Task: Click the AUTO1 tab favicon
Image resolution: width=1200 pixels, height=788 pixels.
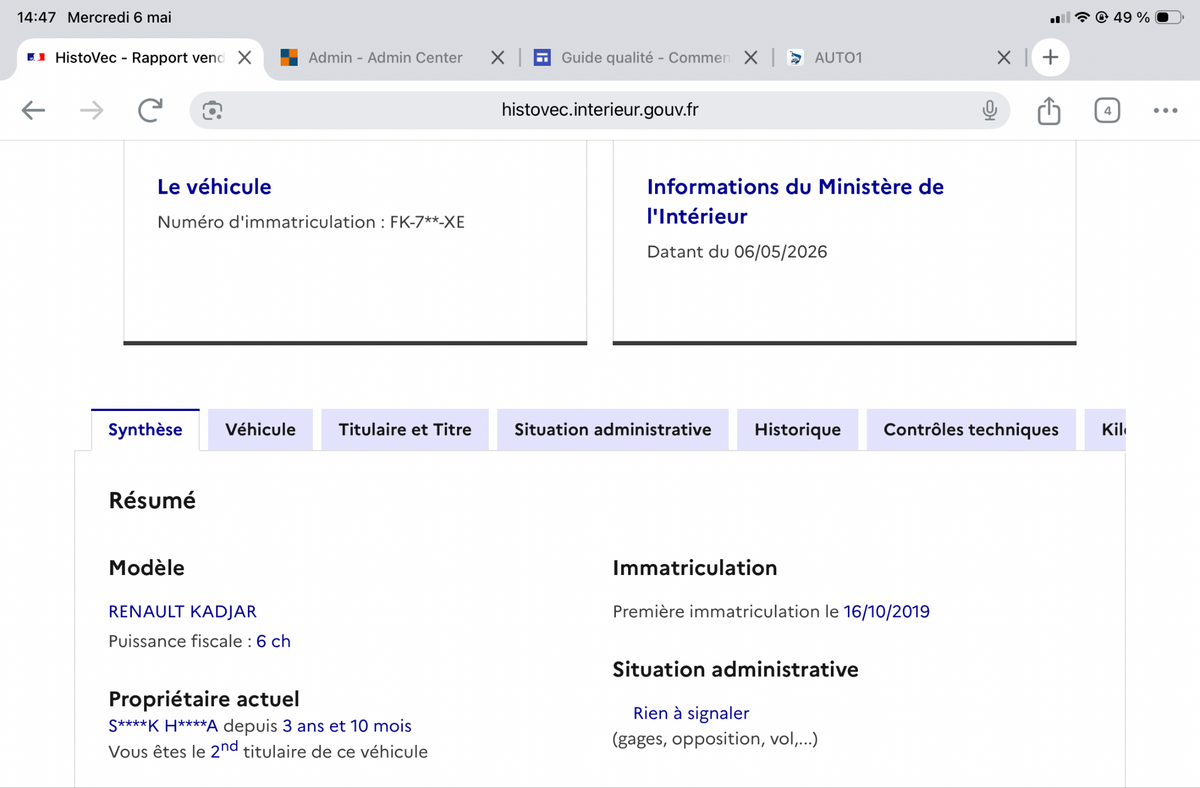Action: [x=796, y=58]
